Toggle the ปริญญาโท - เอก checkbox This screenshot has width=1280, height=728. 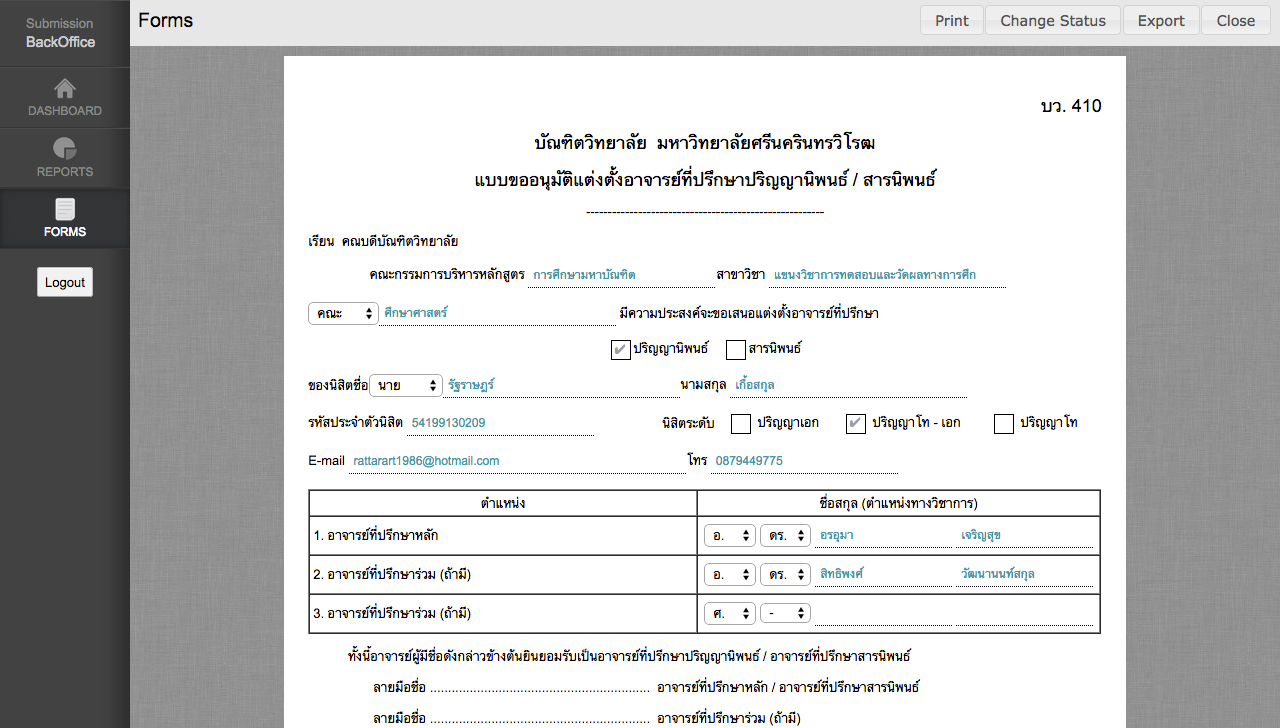tap(856, 423)
